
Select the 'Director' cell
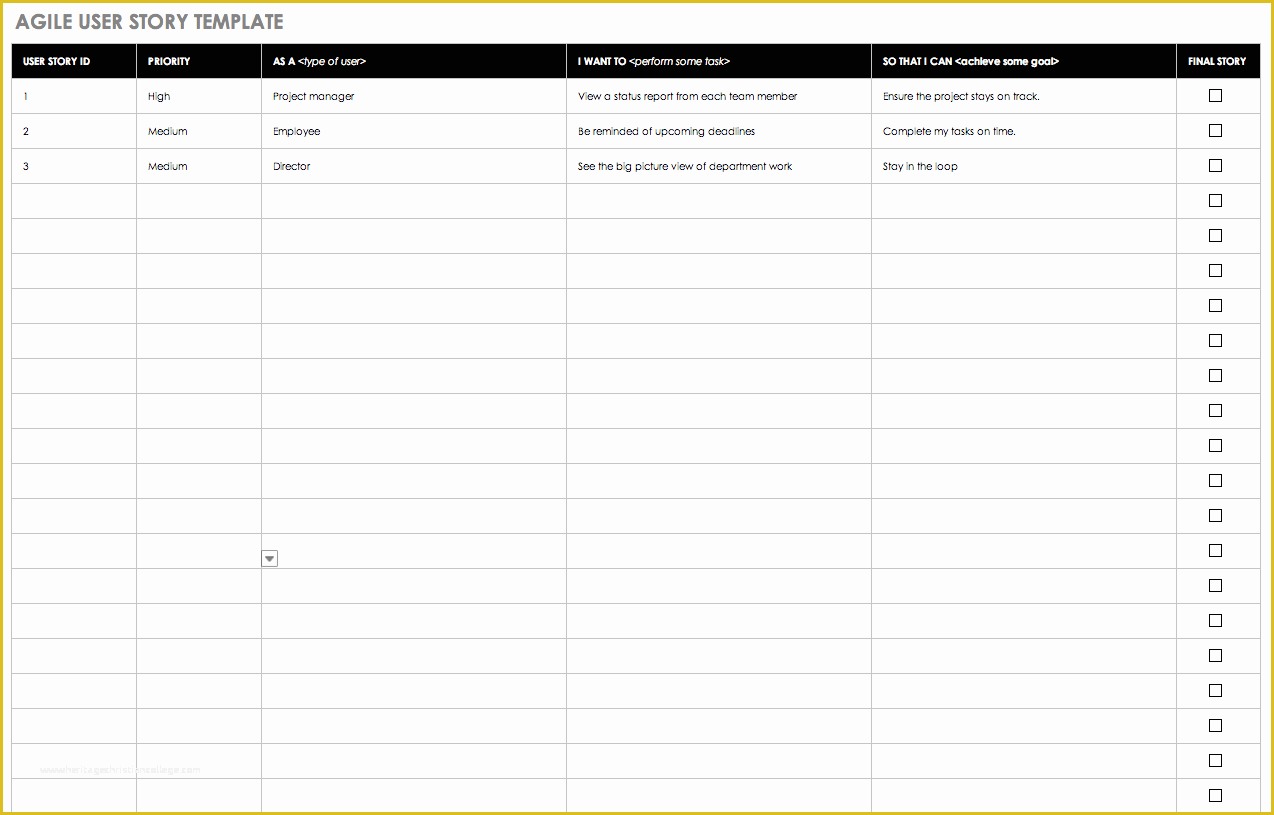coord(414,166)
